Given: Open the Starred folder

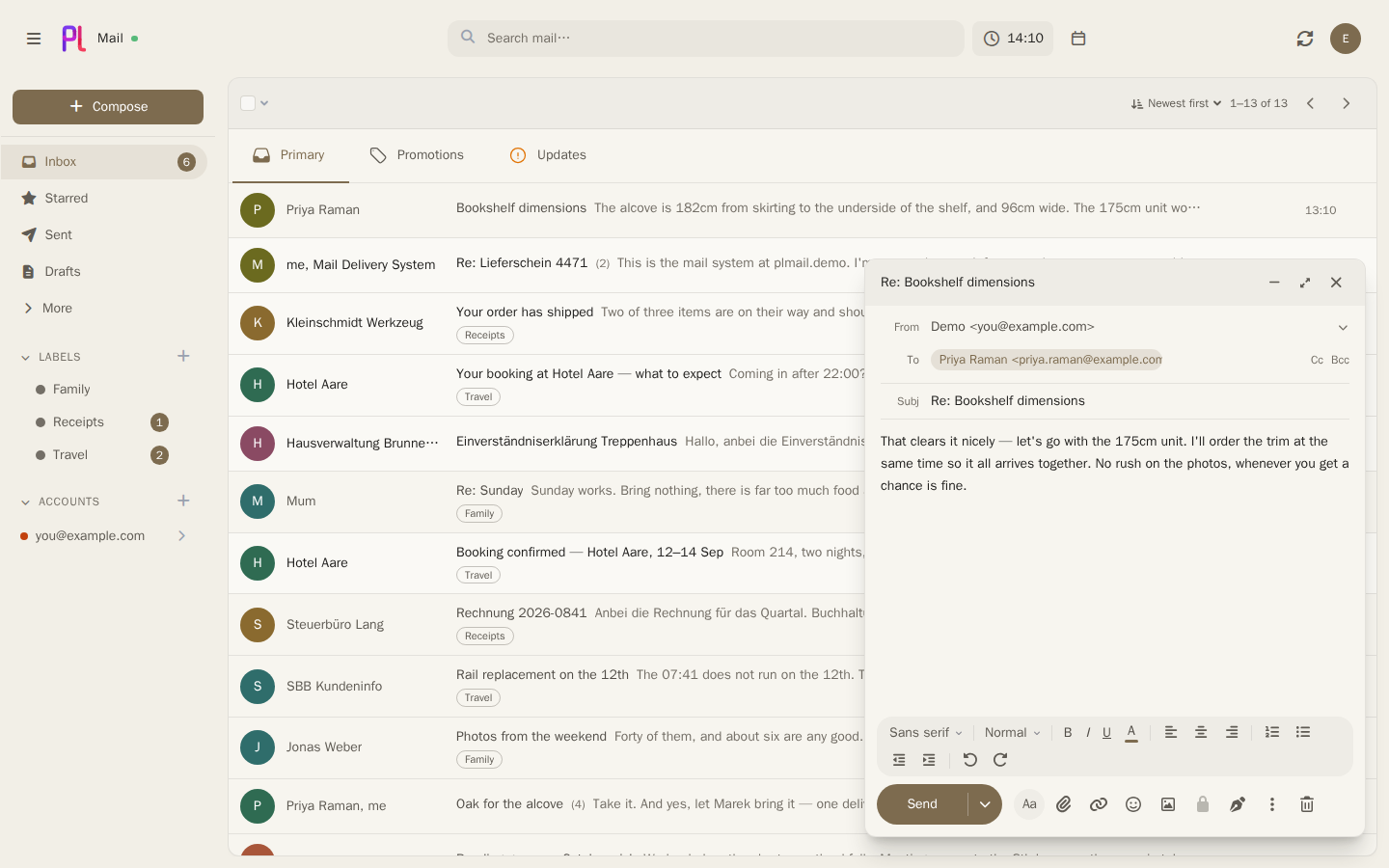Looking at the screenshot, I should [x=104, y=199].
